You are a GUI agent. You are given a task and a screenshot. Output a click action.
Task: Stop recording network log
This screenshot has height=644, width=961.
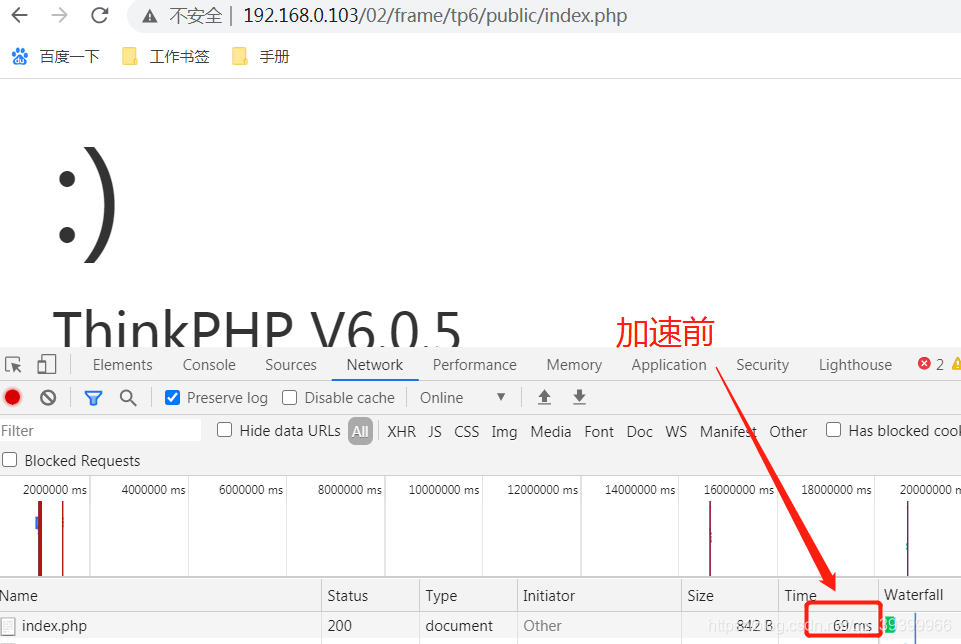[x=12, y=397]
